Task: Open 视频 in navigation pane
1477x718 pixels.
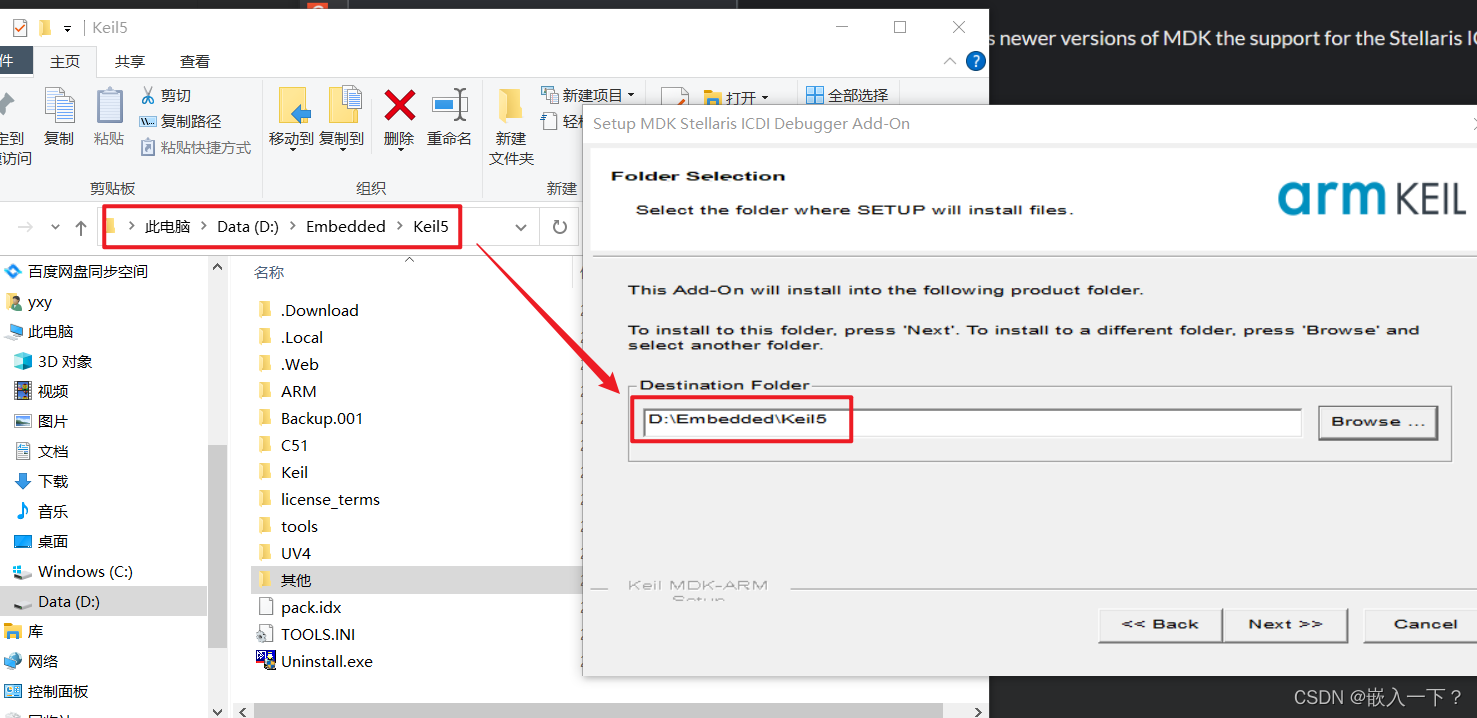Action: [53, 391]
